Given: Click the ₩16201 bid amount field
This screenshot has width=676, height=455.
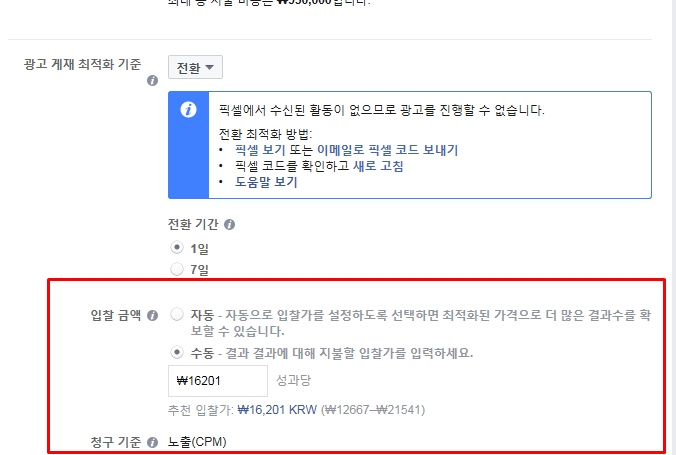Looking at the screenshot, I should (x=218, y=381).
